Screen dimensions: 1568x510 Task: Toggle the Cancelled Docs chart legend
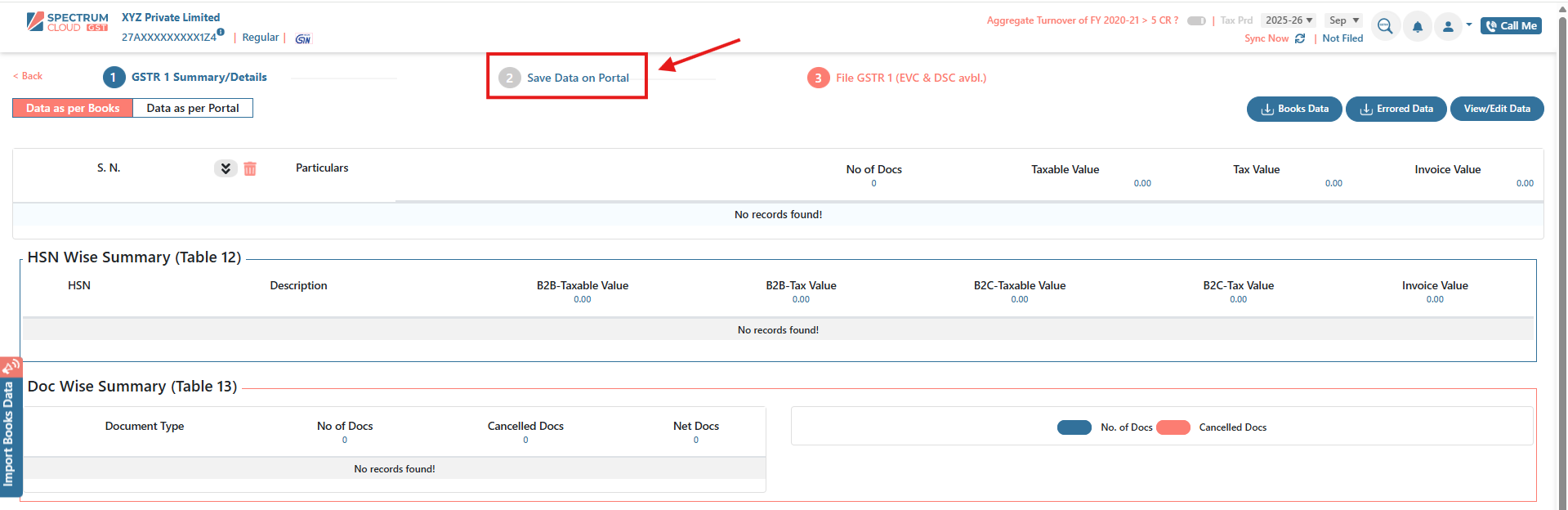(1173, 427)
